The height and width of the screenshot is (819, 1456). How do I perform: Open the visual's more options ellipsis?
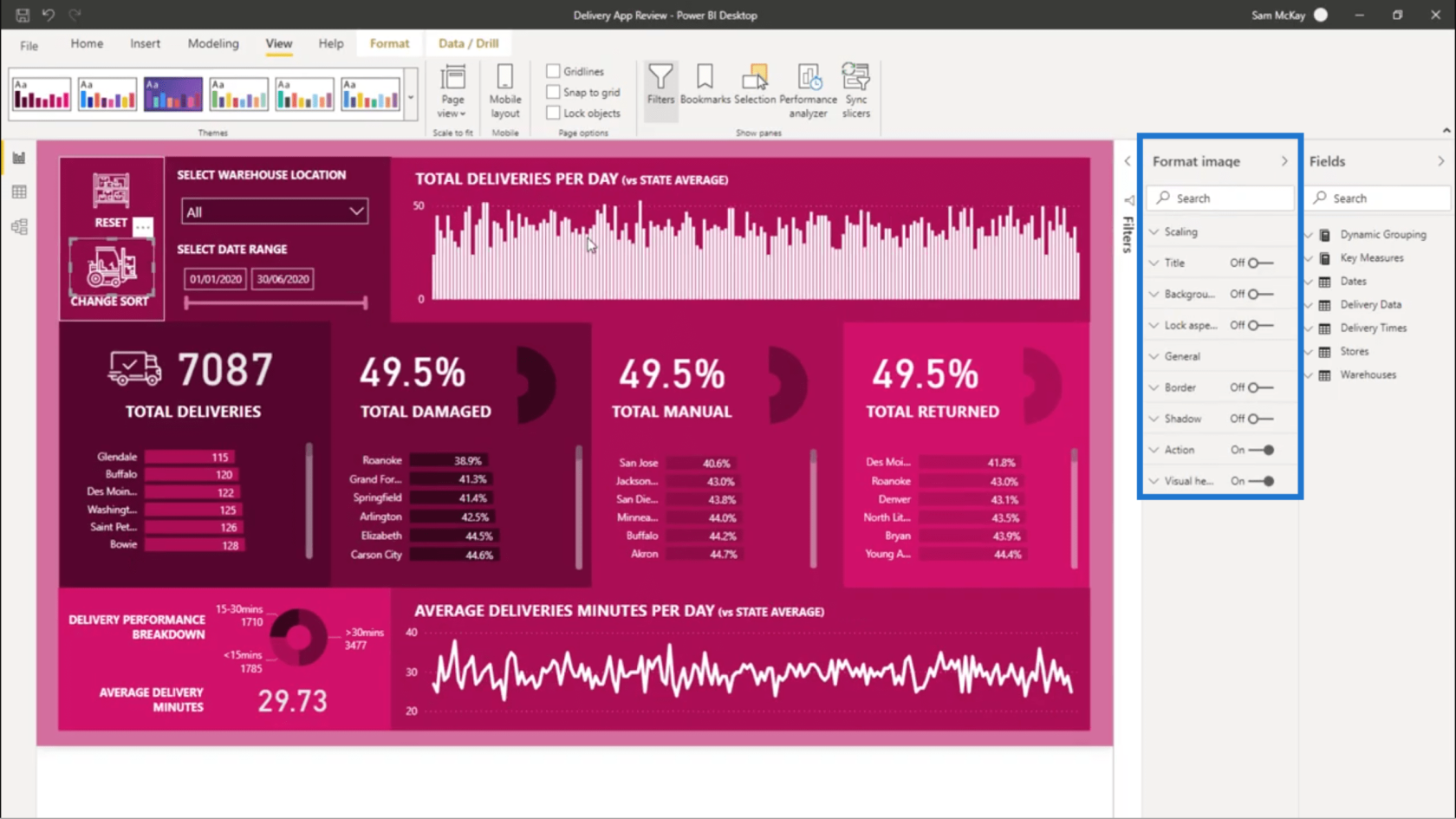point(143,227)
